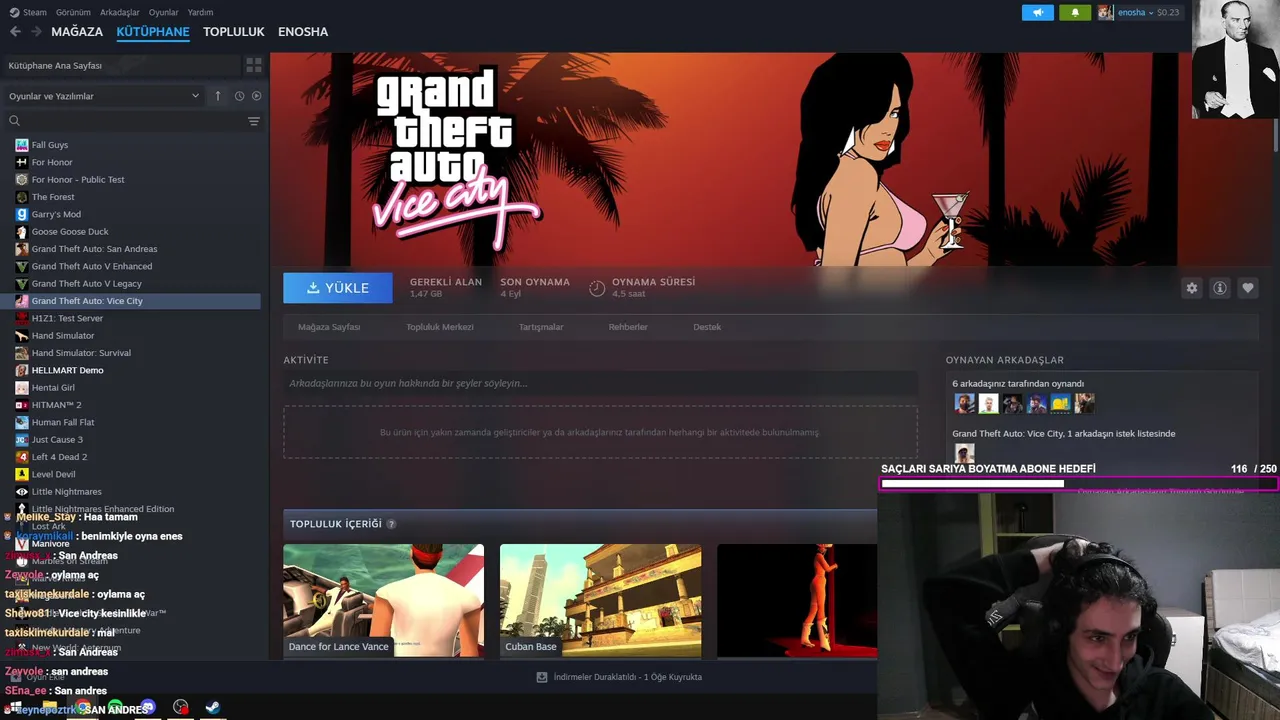The width and height of the screenshot is (1280, 720).
Task: Click the activity comment input field
Action: [x=600, y=383]
